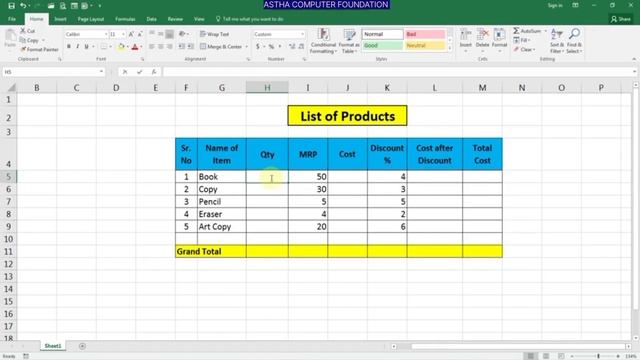Click the Decrease Decimal icon
Screen dimensions: 640x360
301,47
